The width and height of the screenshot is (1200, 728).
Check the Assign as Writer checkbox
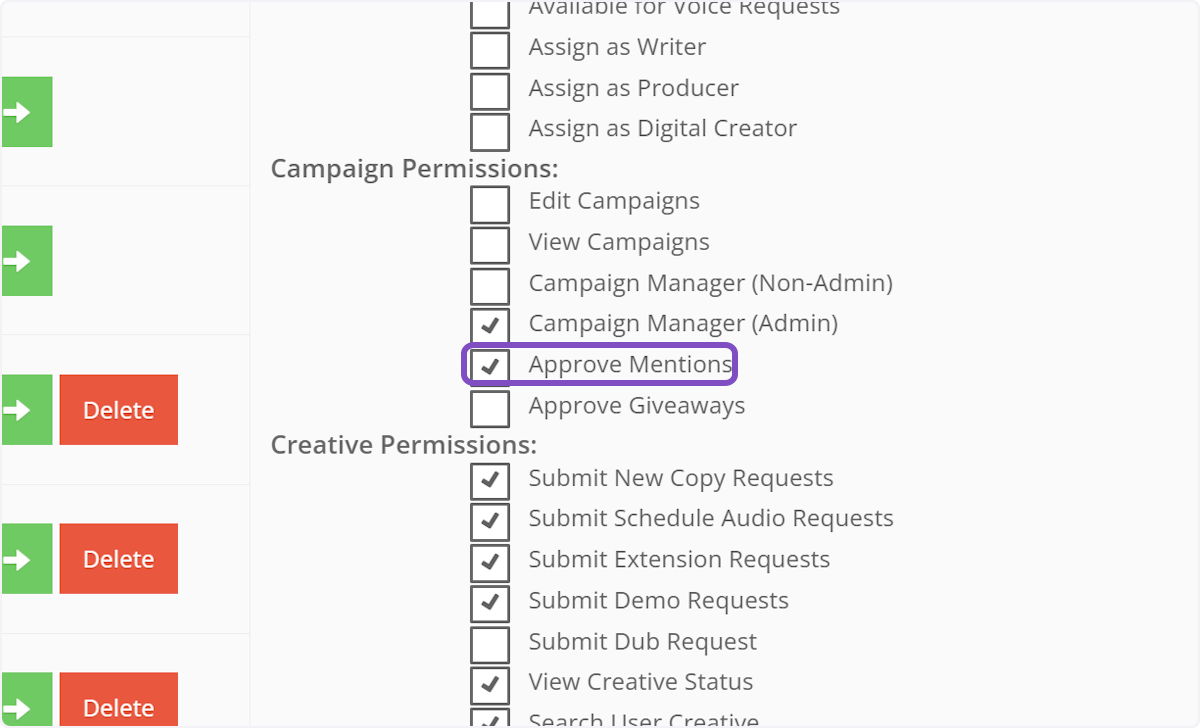(x=490, y=48)
